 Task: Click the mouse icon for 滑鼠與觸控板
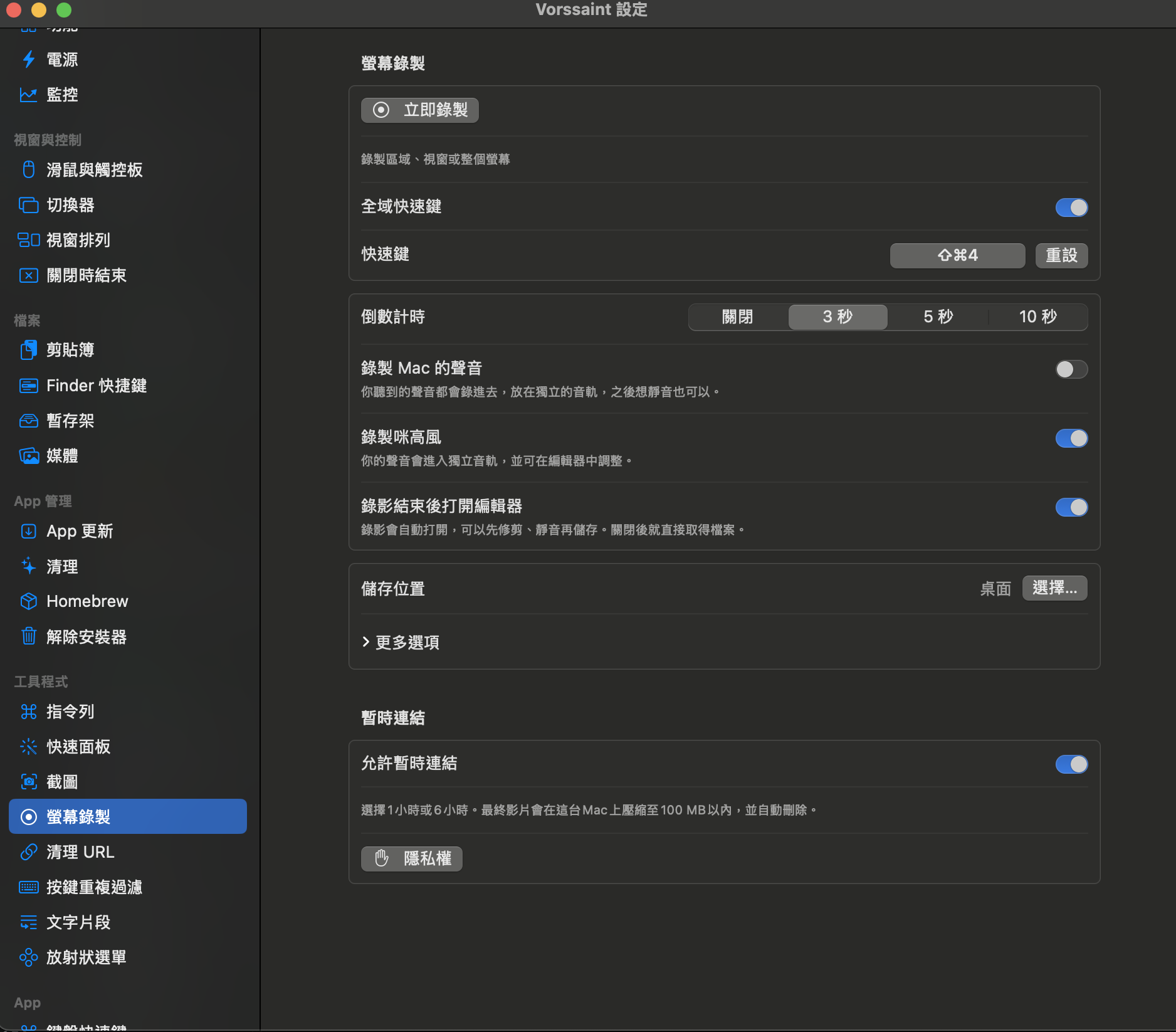coord(29,170)
